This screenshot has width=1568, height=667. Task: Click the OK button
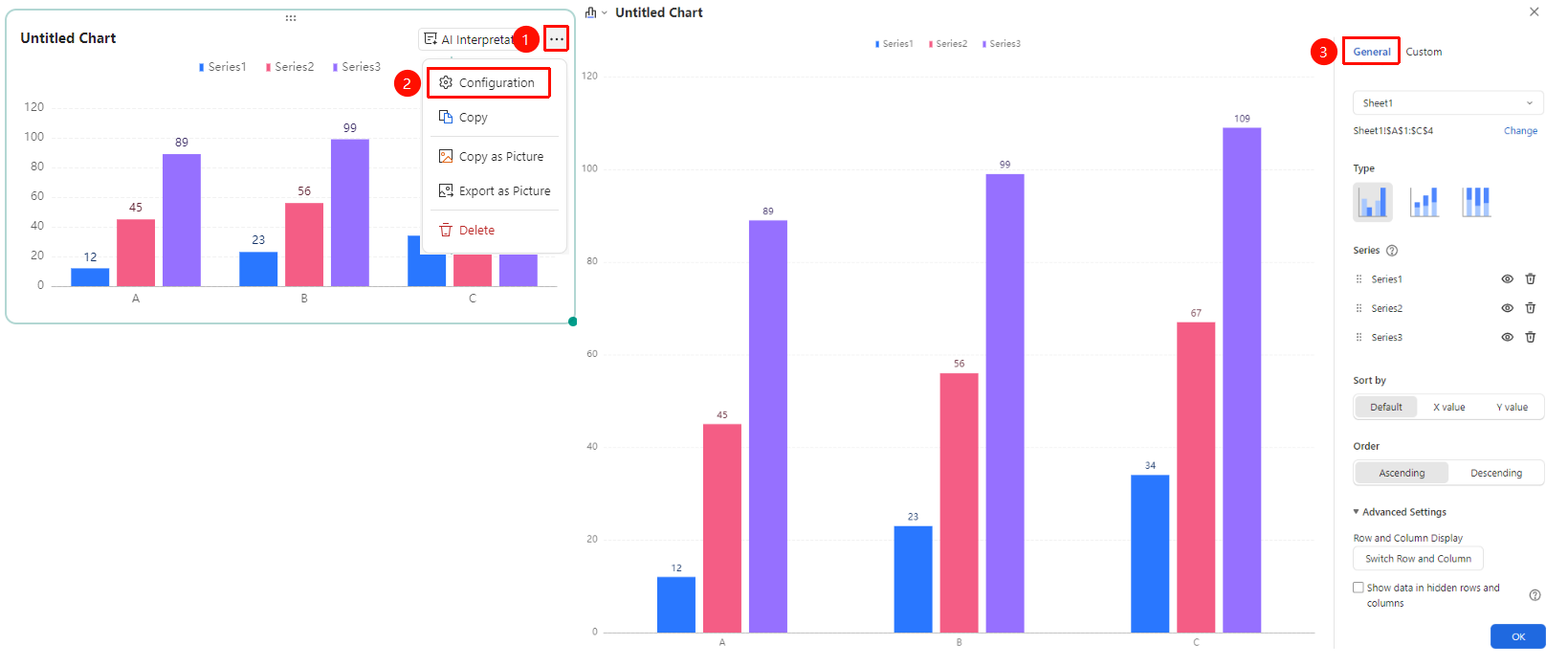tap(1518, 636)
